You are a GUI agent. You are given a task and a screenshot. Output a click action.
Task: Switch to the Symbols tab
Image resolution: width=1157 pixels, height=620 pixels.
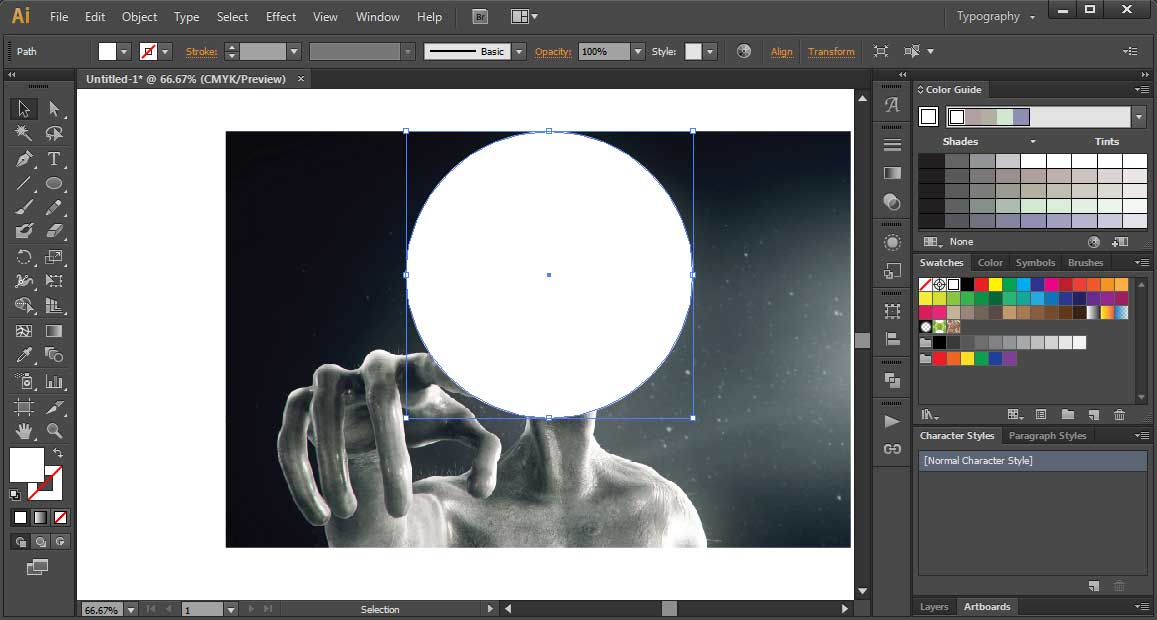tap(1035, 262)
